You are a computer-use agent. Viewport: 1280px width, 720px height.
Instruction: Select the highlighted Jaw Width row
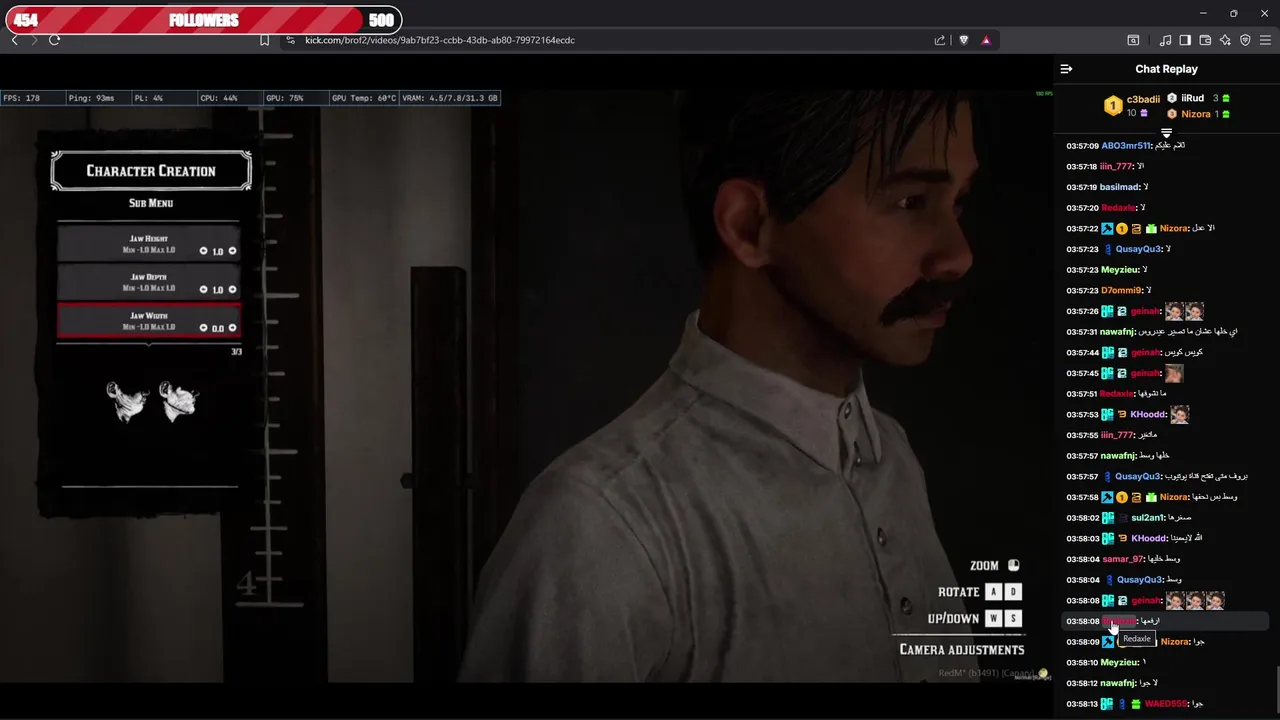tap(149, 321)
